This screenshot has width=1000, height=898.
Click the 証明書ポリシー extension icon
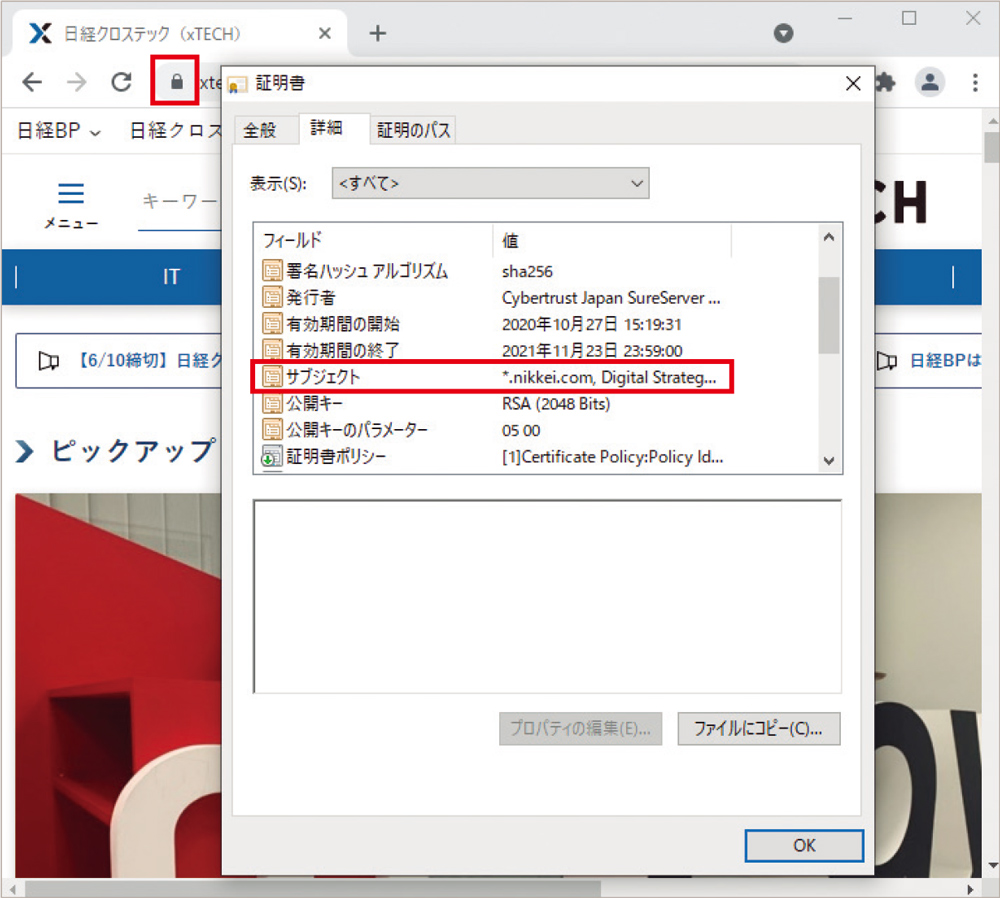272,457
